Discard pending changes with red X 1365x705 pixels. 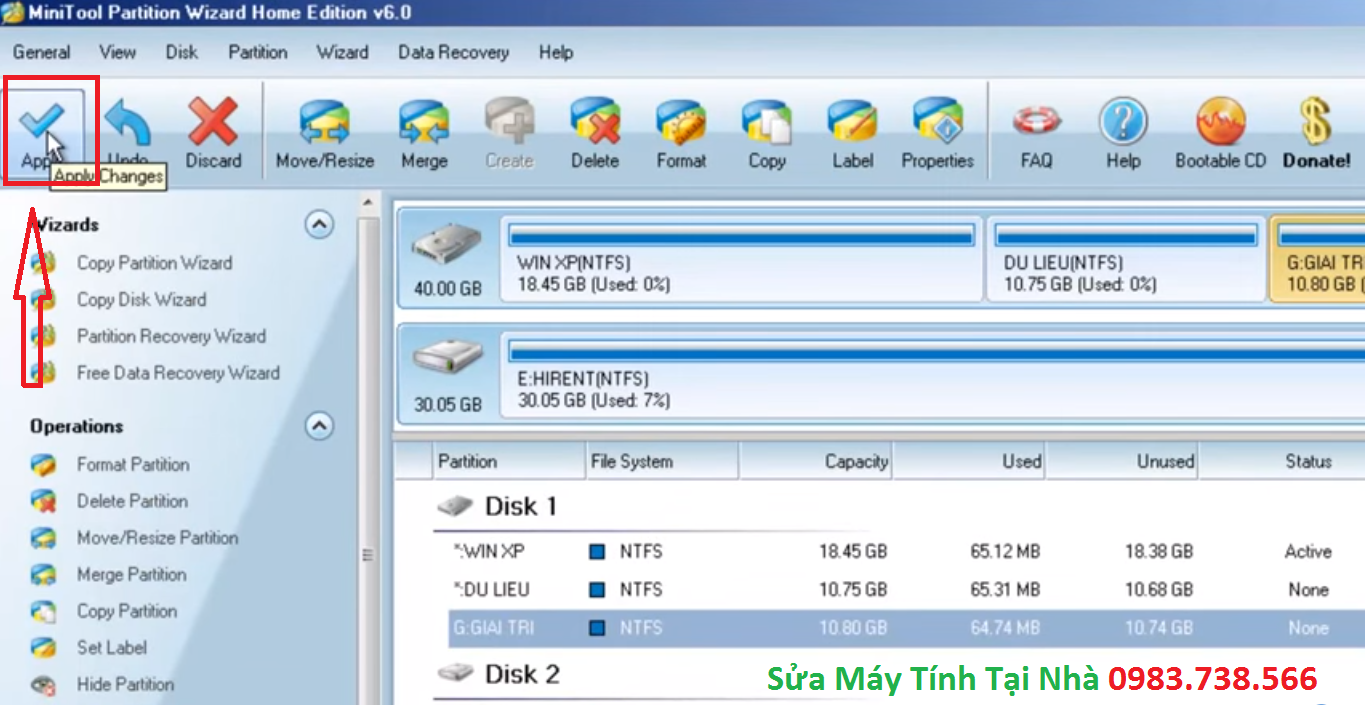pyautogui.click(x=213, y=122)
